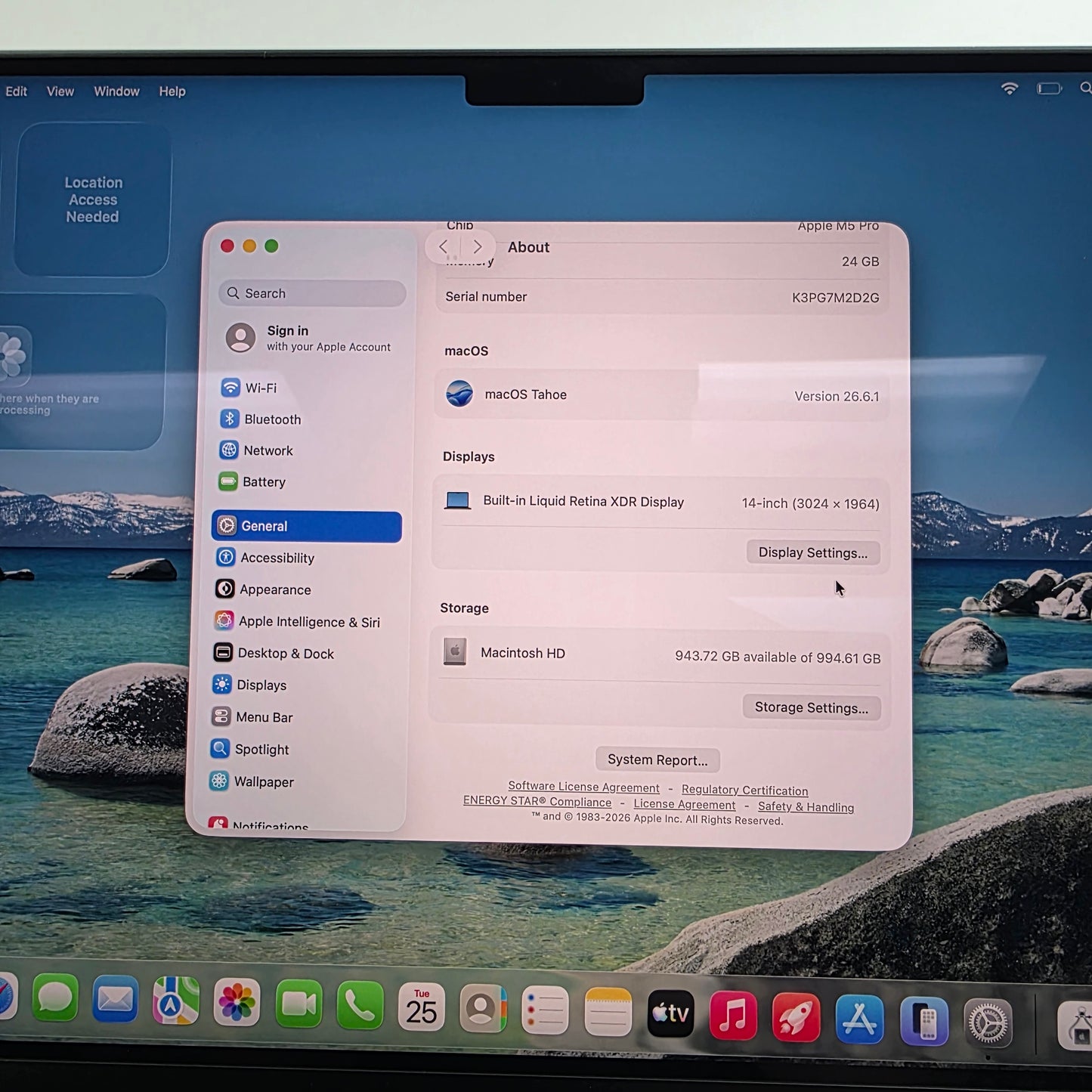This screenshot has height=1092, width=1092.
Task: Launch Apple TV from the Dock
Action: click(670, 1013)
